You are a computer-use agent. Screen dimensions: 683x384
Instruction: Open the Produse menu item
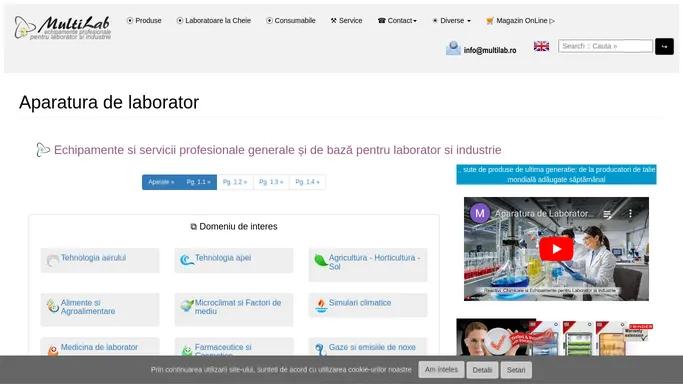coord(144,20)
